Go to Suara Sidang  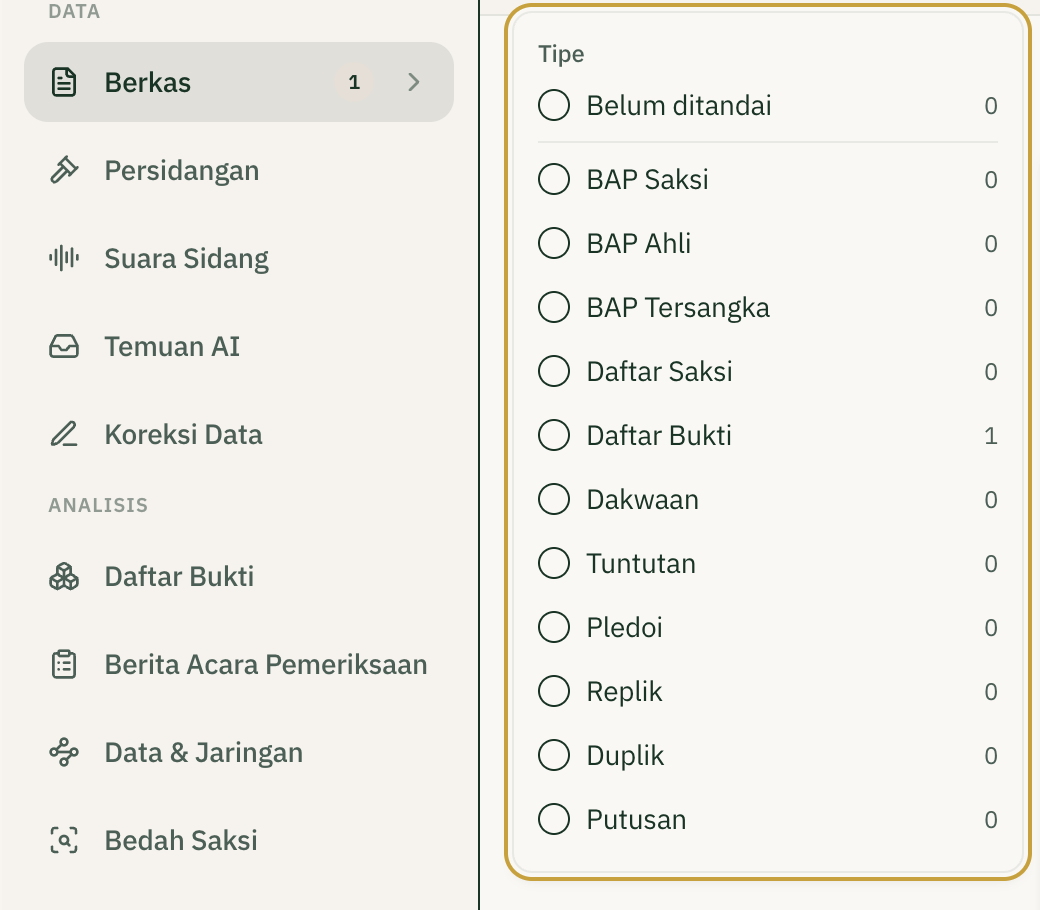(239, 258)
